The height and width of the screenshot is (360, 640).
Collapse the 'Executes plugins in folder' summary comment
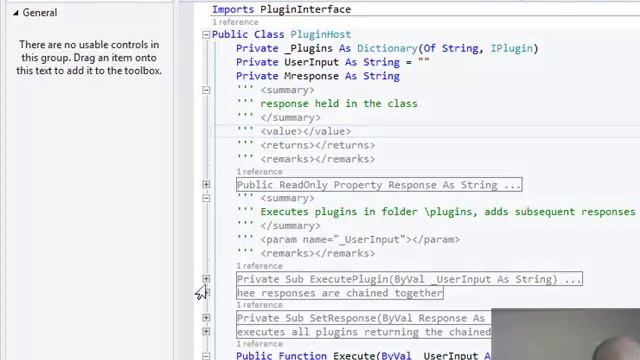click(x=206, y=198)
